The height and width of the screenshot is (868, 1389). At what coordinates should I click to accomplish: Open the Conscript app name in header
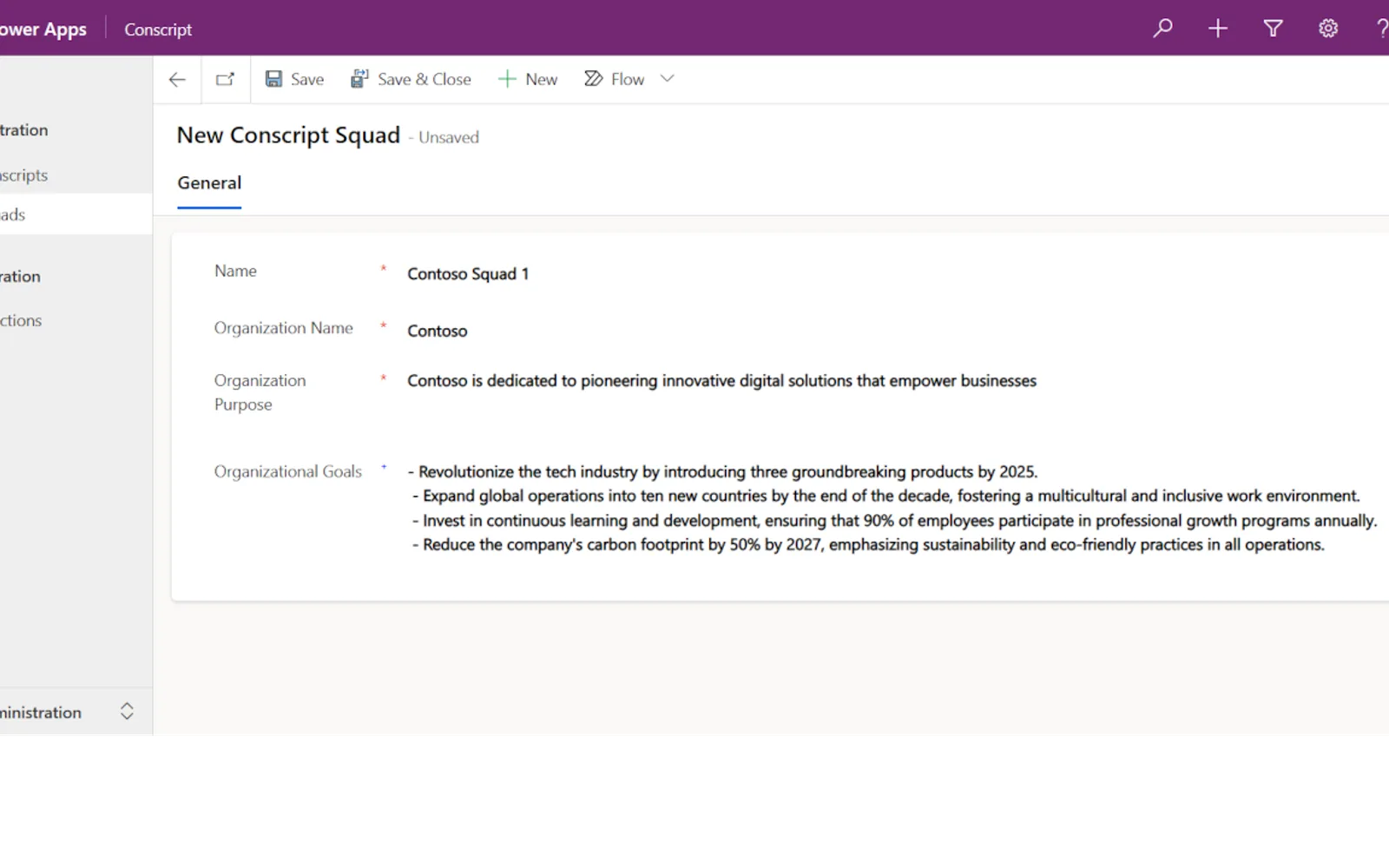click(x=158, y=30)
